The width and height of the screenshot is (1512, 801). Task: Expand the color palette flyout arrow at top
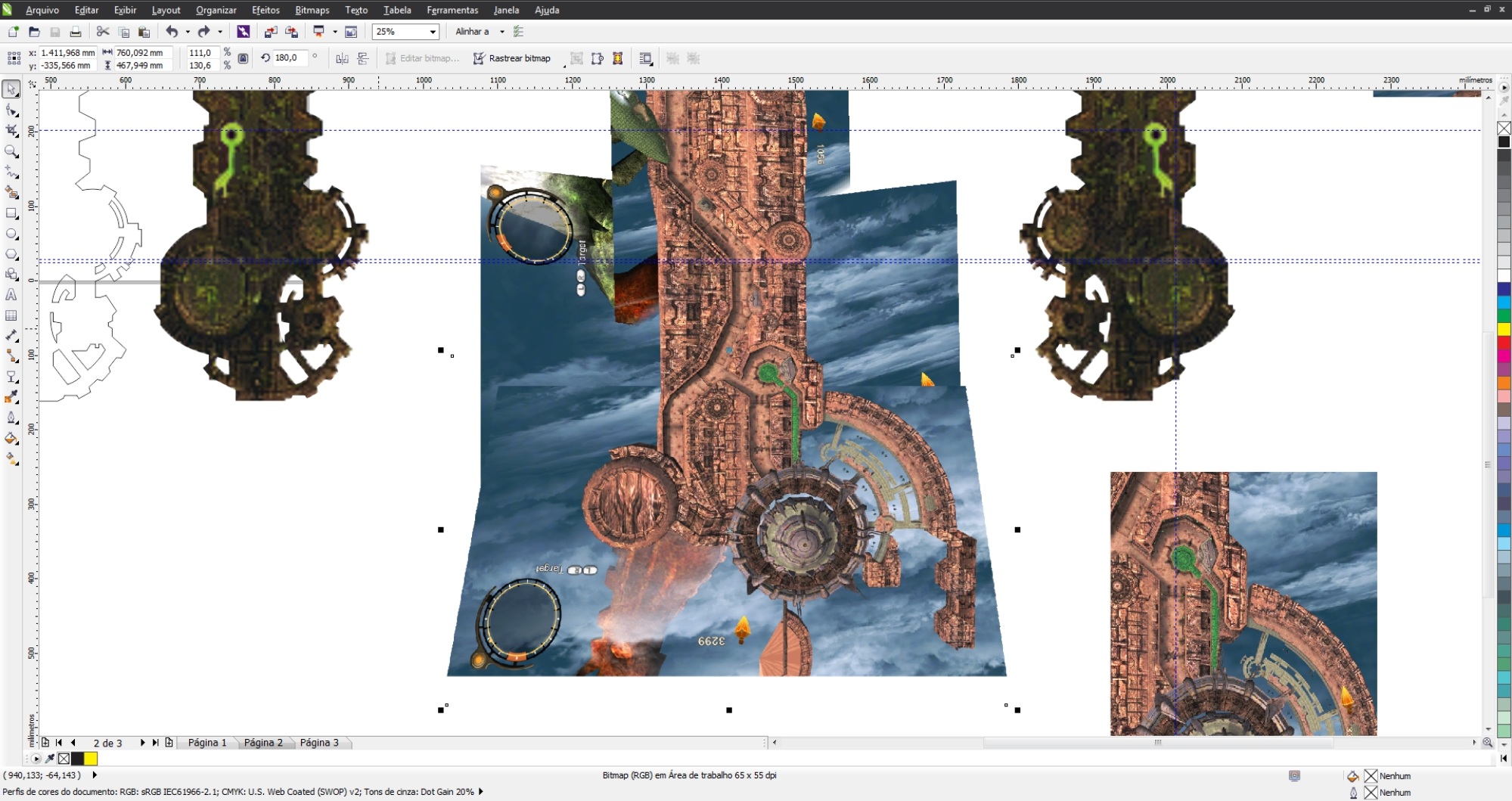(1504, 88)
